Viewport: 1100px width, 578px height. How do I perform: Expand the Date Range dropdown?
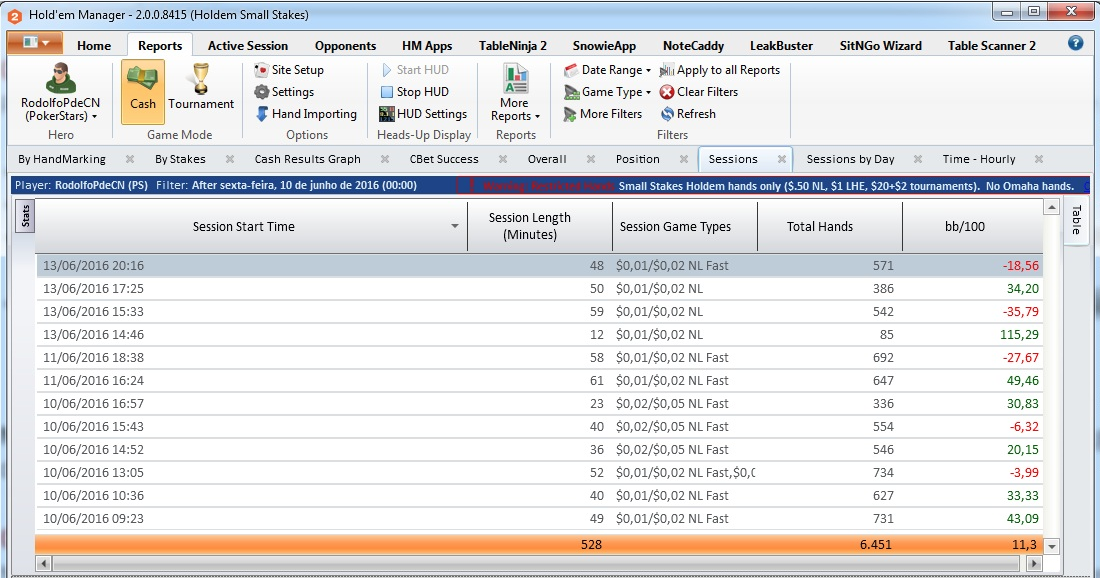pos(608,69)
